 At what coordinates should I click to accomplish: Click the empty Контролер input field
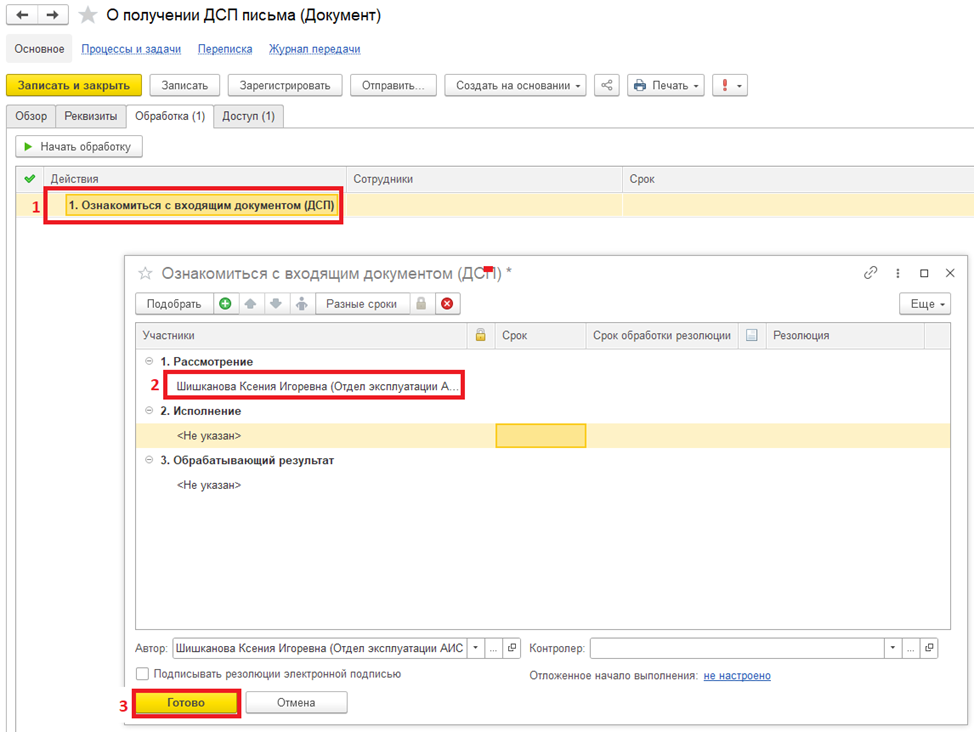click(736, 648)
